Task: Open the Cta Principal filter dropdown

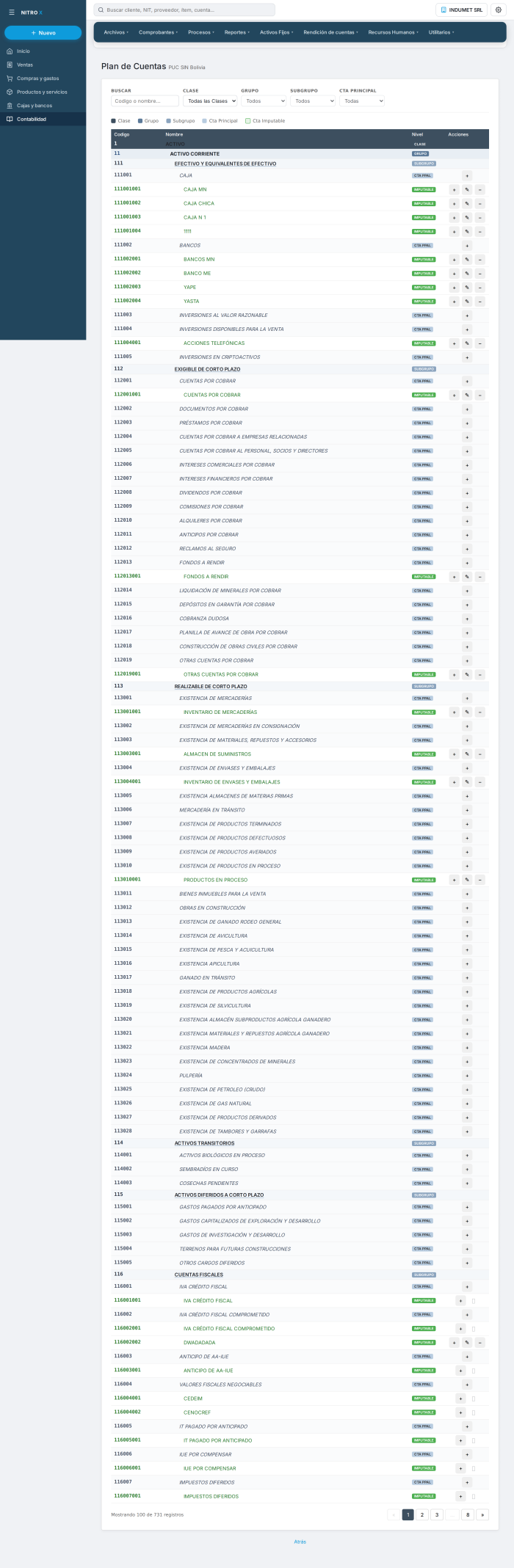Action: point(362,101)
